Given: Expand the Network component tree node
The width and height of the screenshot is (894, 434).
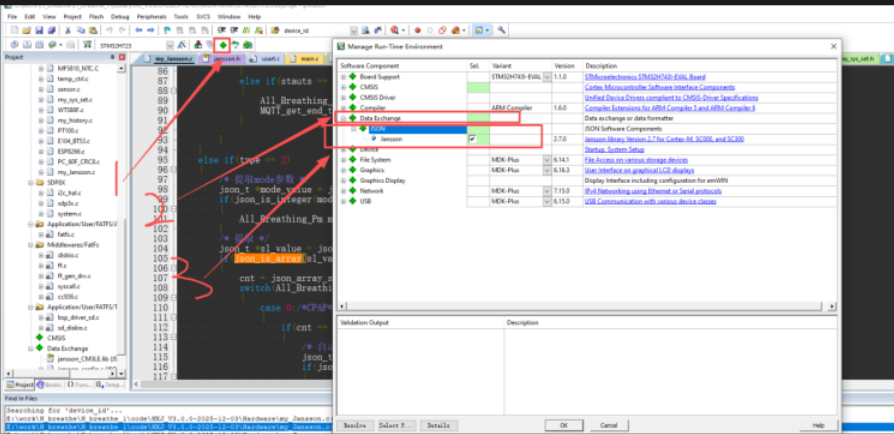Looking at the screenshot, I should click(343, 190).
